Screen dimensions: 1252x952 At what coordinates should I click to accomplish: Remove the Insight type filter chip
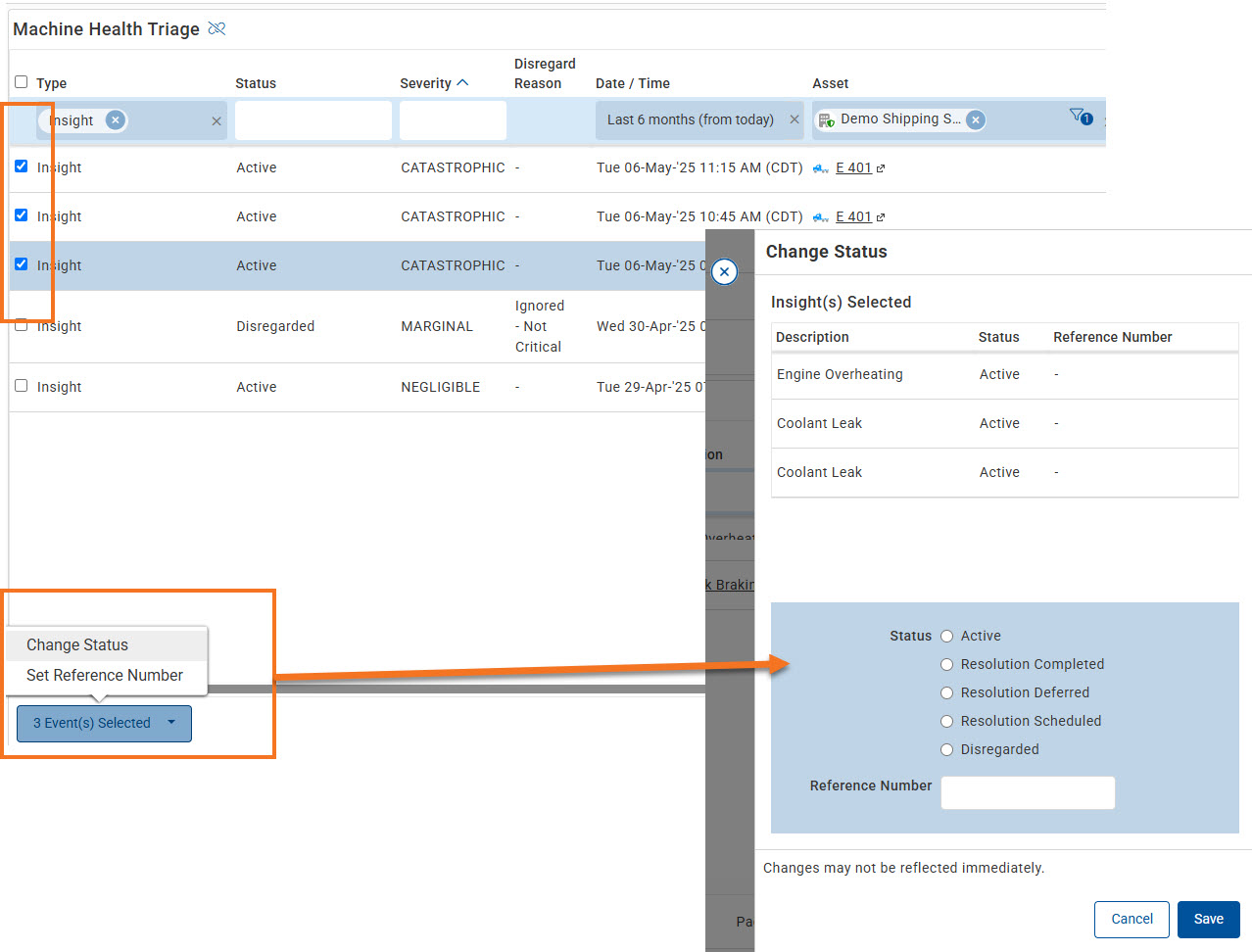click(116, 119)
